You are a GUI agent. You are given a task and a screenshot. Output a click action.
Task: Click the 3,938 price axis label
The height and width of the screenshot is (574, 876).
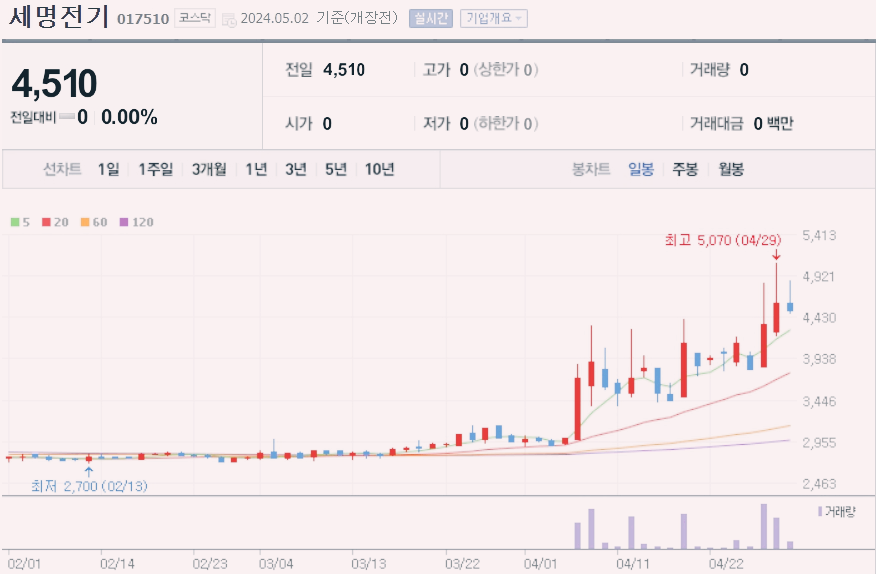[x=820, y=359]
